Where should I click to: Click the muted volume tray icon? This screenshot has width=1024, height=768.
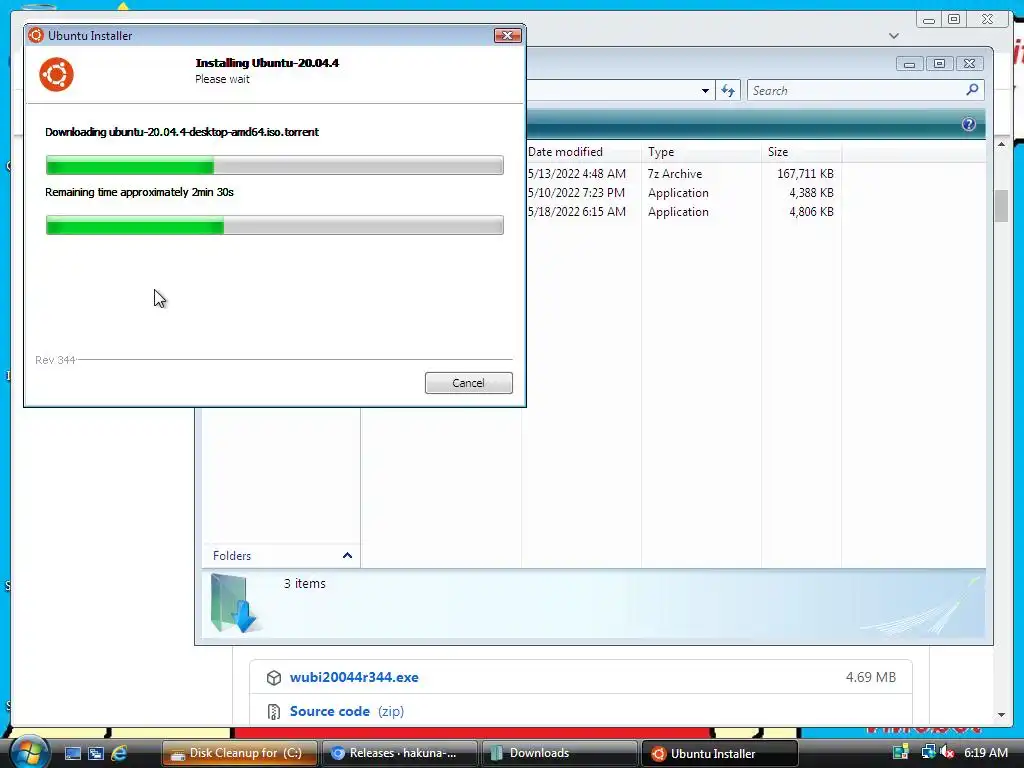click(x=948, y=752)
